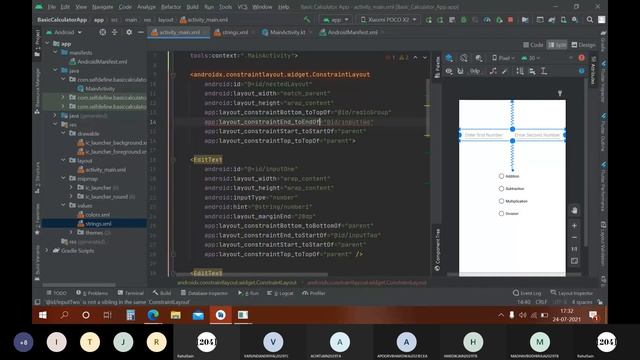Image resolution: width=640 pixels, height=360 pixels.
Task: Collapse the drawable folder in project tree
Action: point(63,133)
